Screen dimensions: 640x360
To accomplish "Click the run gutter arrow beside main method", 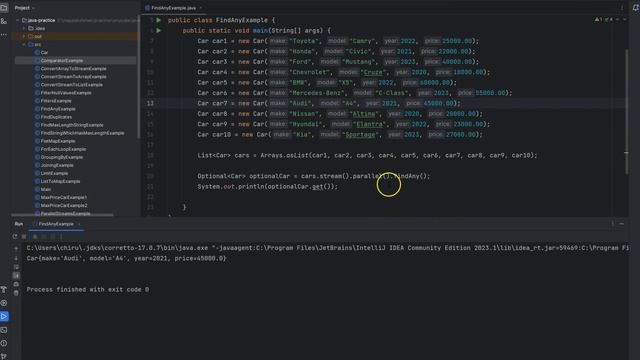I will (159, 31).
